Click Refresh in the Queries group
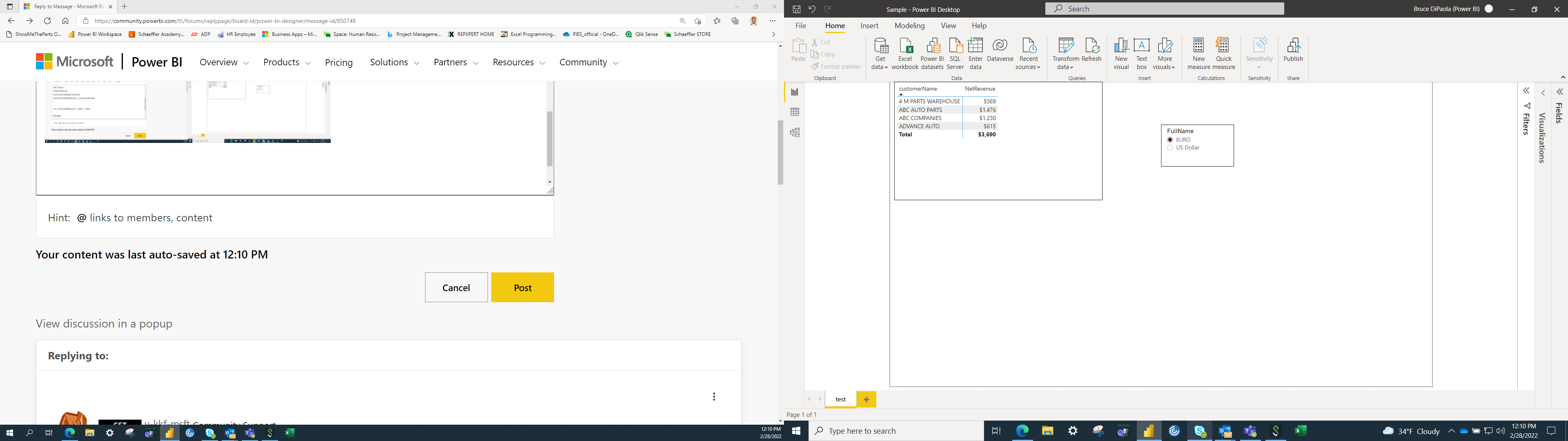Screen dimensions: 1568x441 [1091, 50]
